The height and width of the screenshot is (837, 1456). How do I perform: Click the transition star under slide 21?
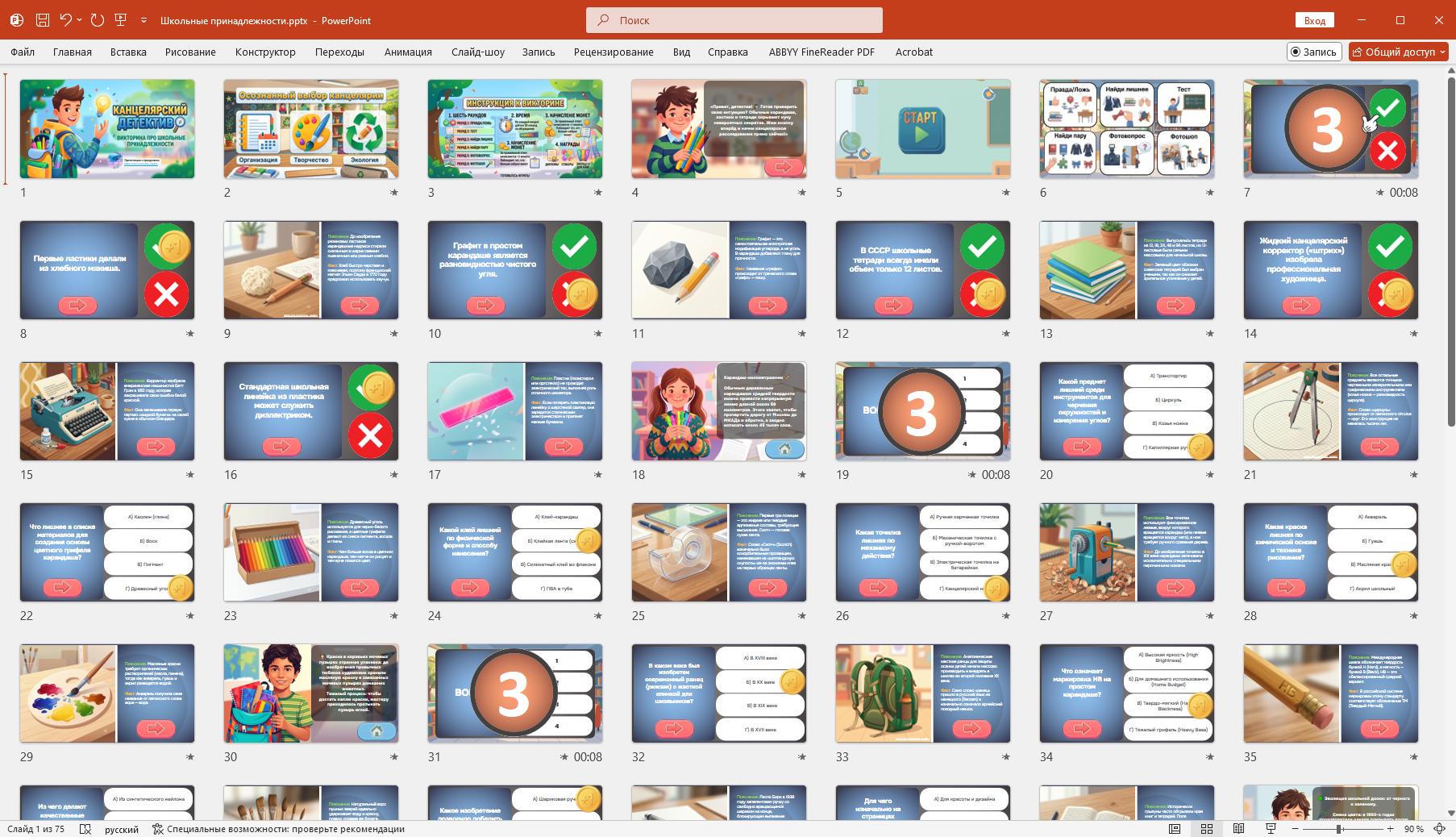pos(1414,475)
